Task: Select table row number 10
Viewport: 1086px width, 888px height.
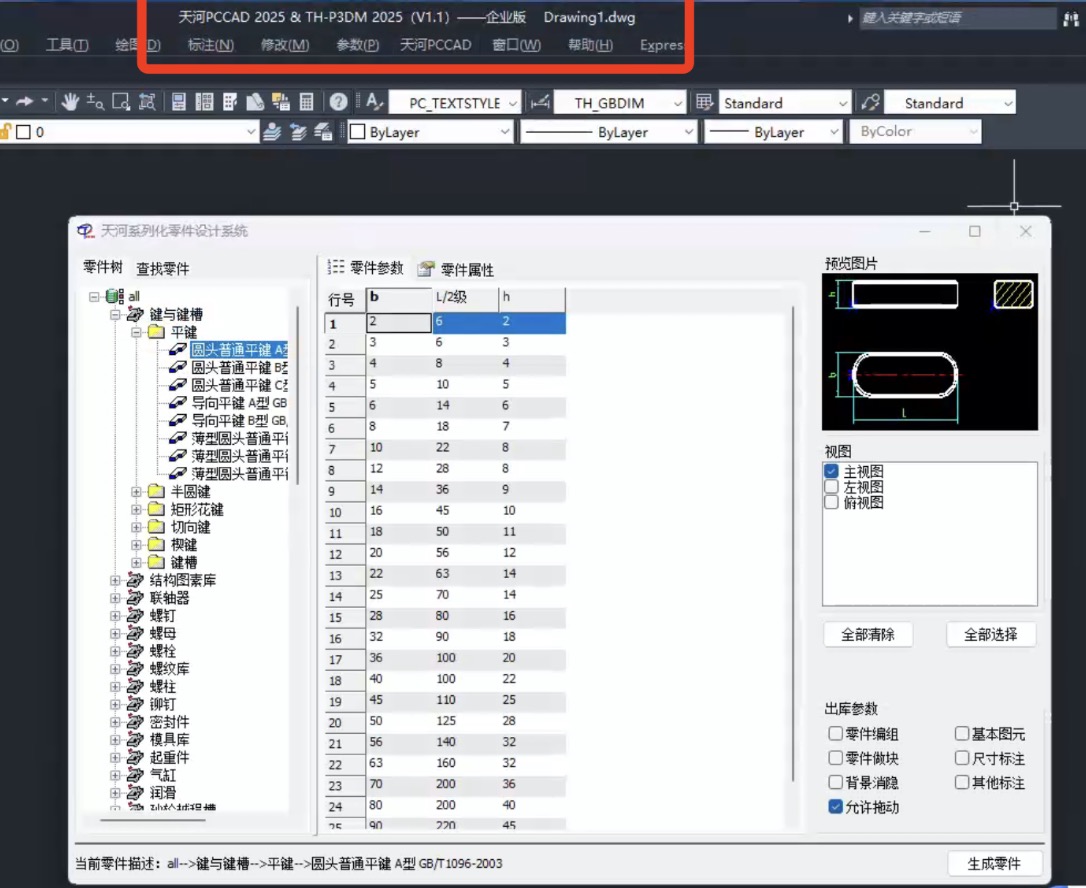Action: point(345,512)
